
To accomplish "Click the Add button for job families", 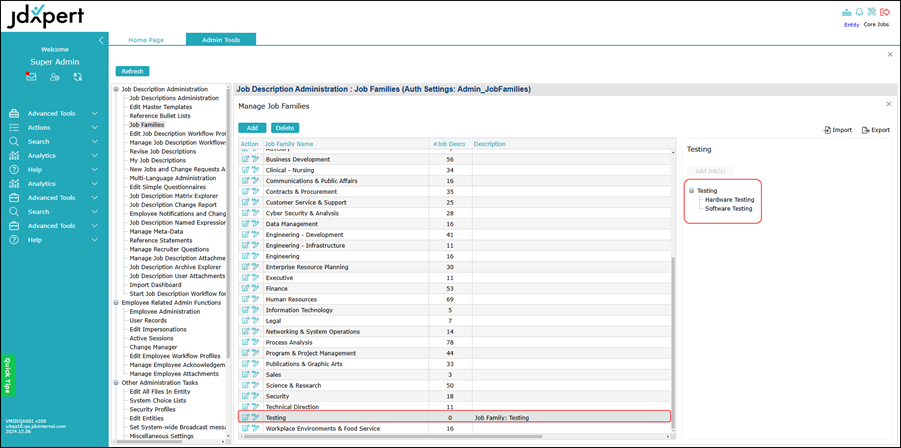I will (251, 128).
